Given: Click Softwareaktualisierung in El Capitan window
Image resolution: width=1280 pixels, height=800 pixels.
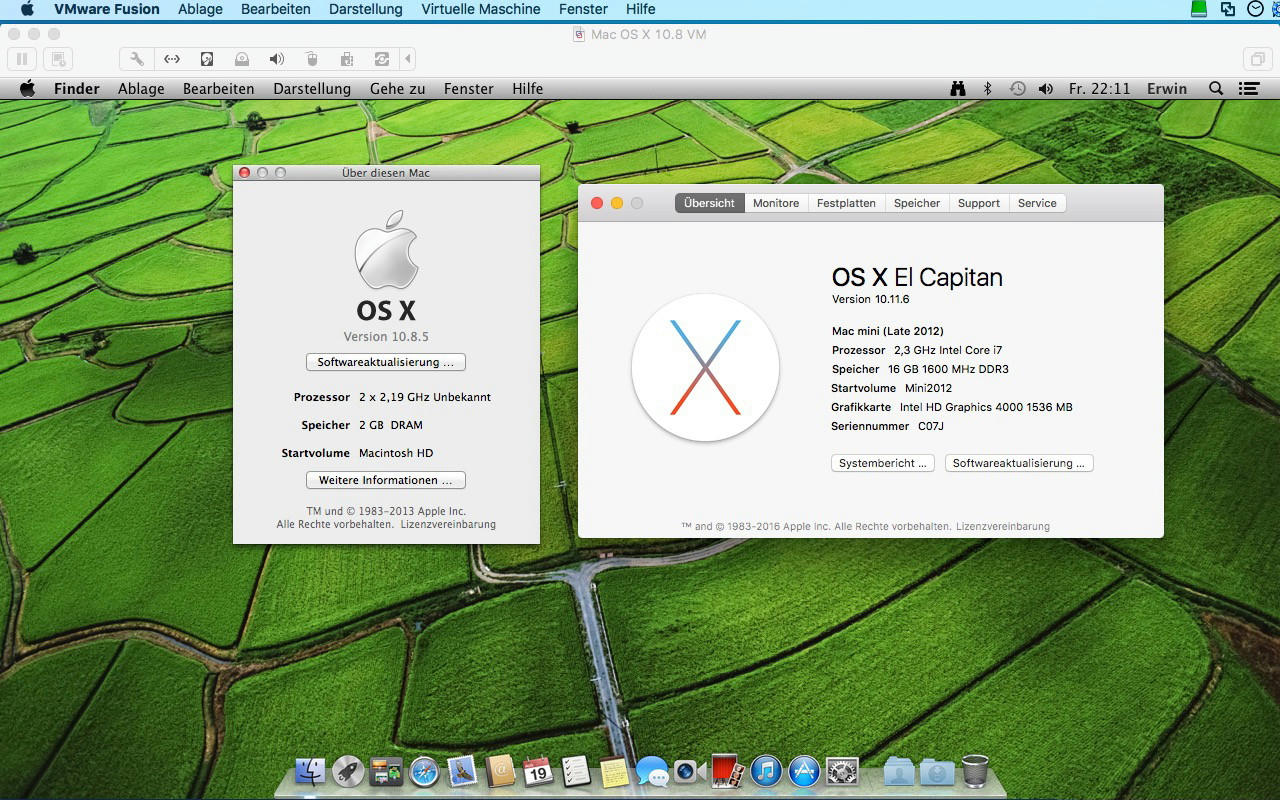Looking at the screenshot, I should [x=1019, y=463].
